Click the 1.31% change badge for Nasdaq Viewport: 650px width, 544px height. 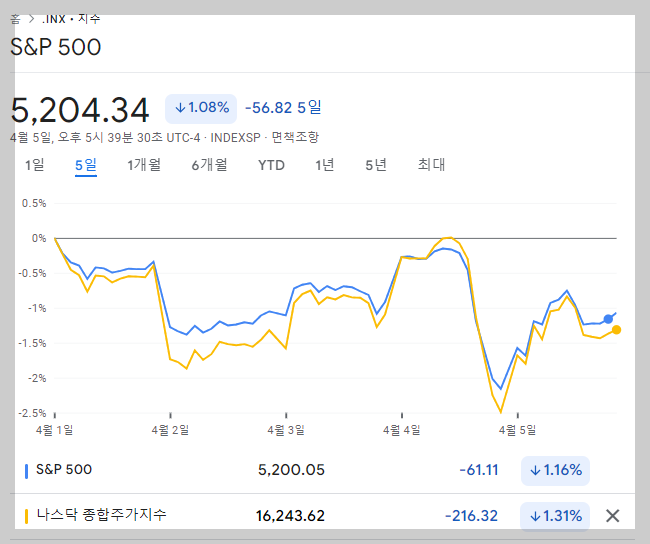[x=555, y=516]
